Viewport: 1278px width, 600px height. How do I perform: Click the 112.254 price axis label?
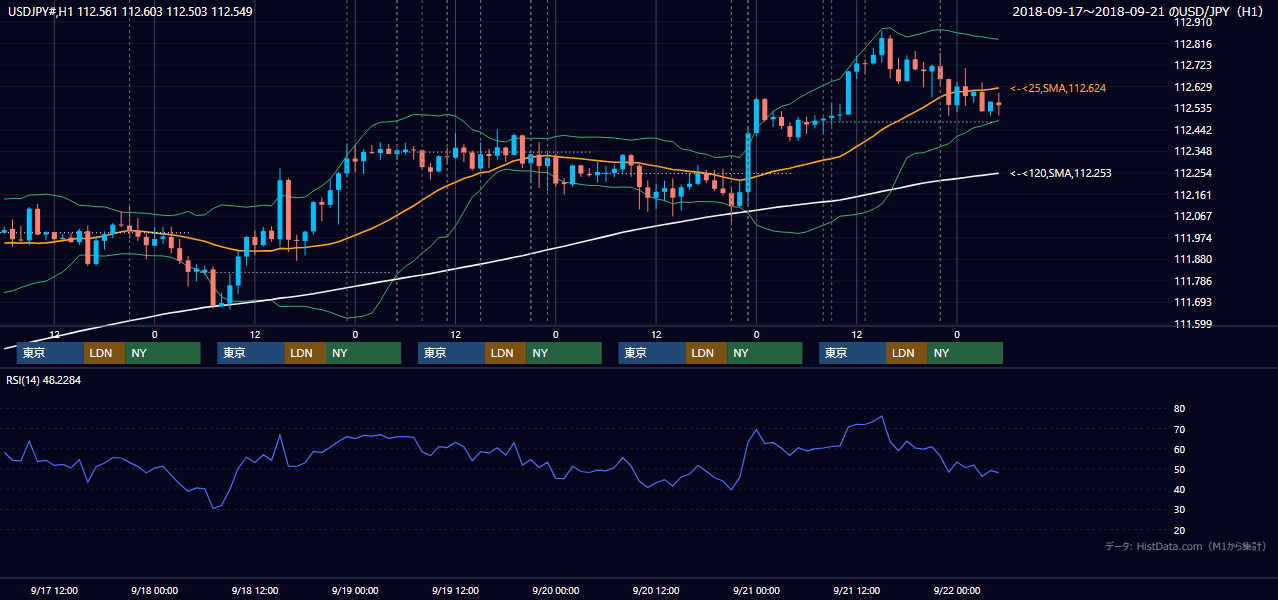(x=1192, y=173)
